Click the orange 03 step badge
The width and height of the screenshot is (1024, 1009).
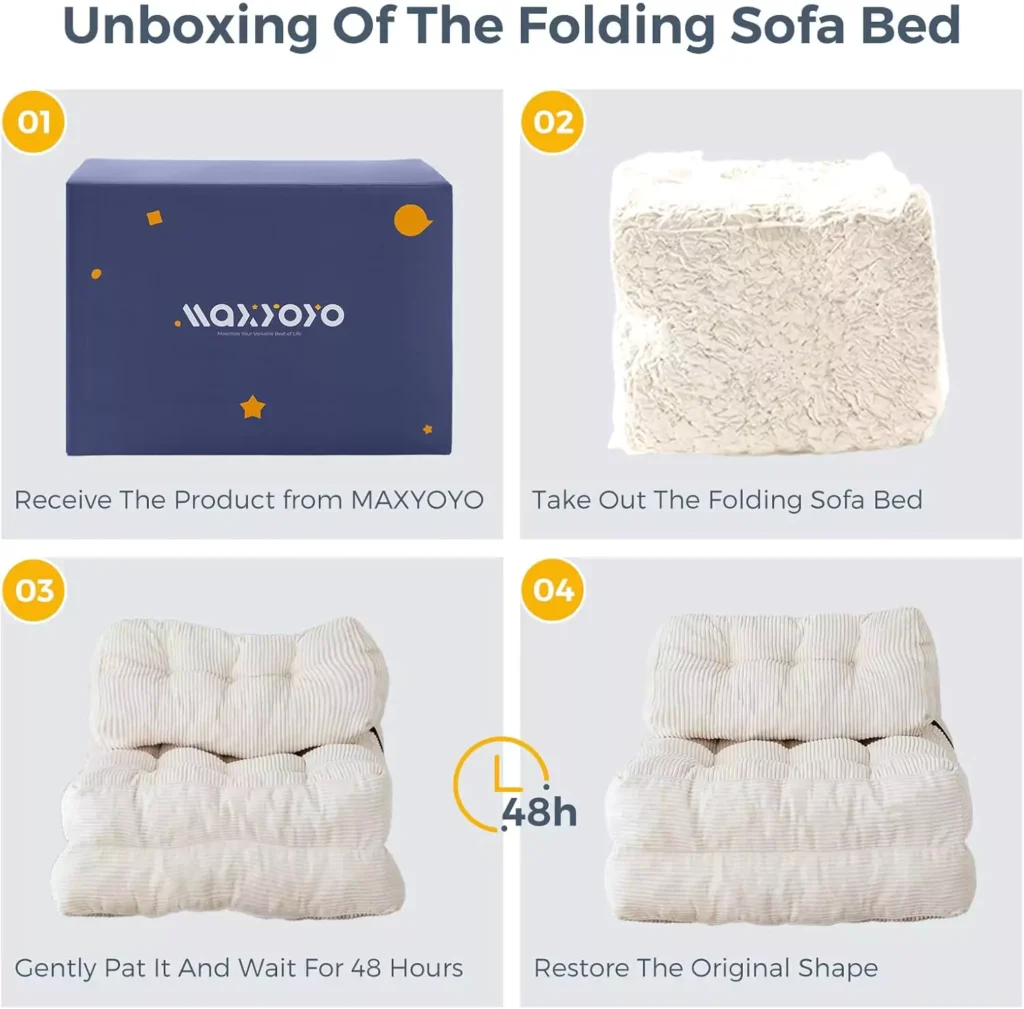(35, 590)
